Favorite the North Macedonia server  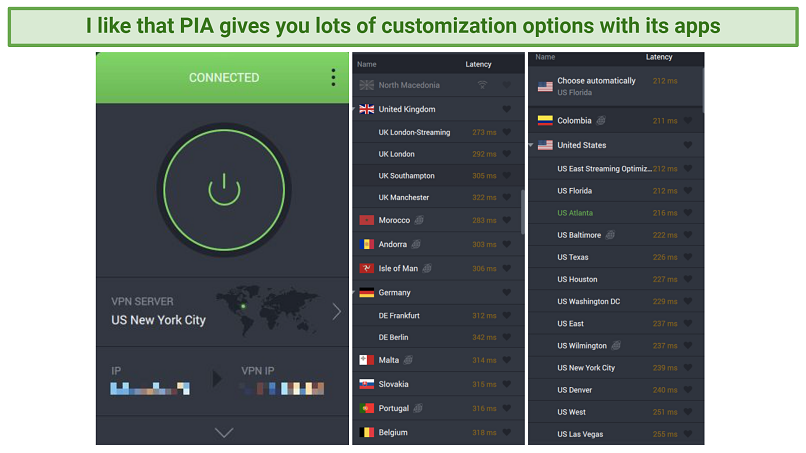[x=506, y=85]
